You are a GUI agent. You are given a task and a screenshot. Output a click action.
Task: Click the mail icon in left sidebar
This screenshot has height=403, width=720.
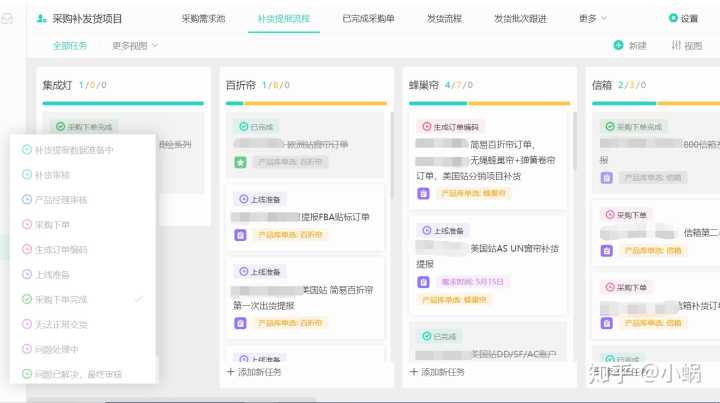pyautogui.click(x=7, y=19)
